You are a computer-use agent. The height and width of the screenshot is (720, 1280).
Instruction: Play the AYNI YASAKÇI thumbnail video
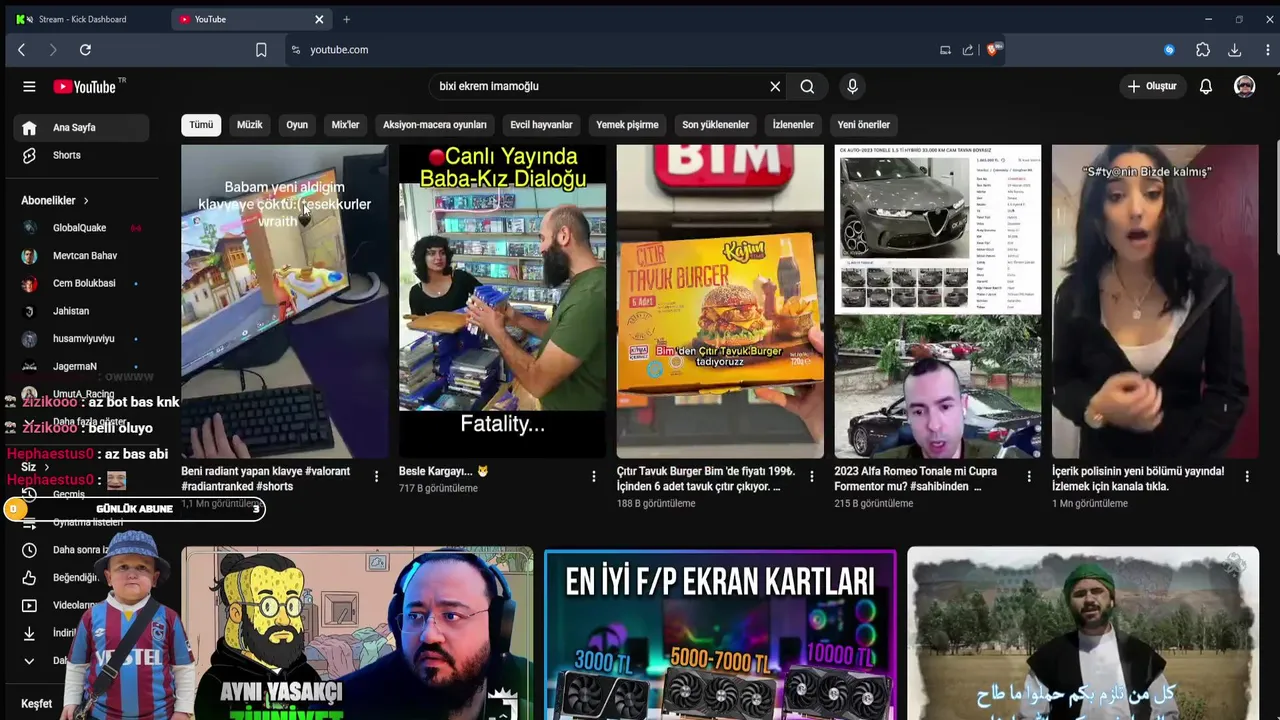(357, 634)
